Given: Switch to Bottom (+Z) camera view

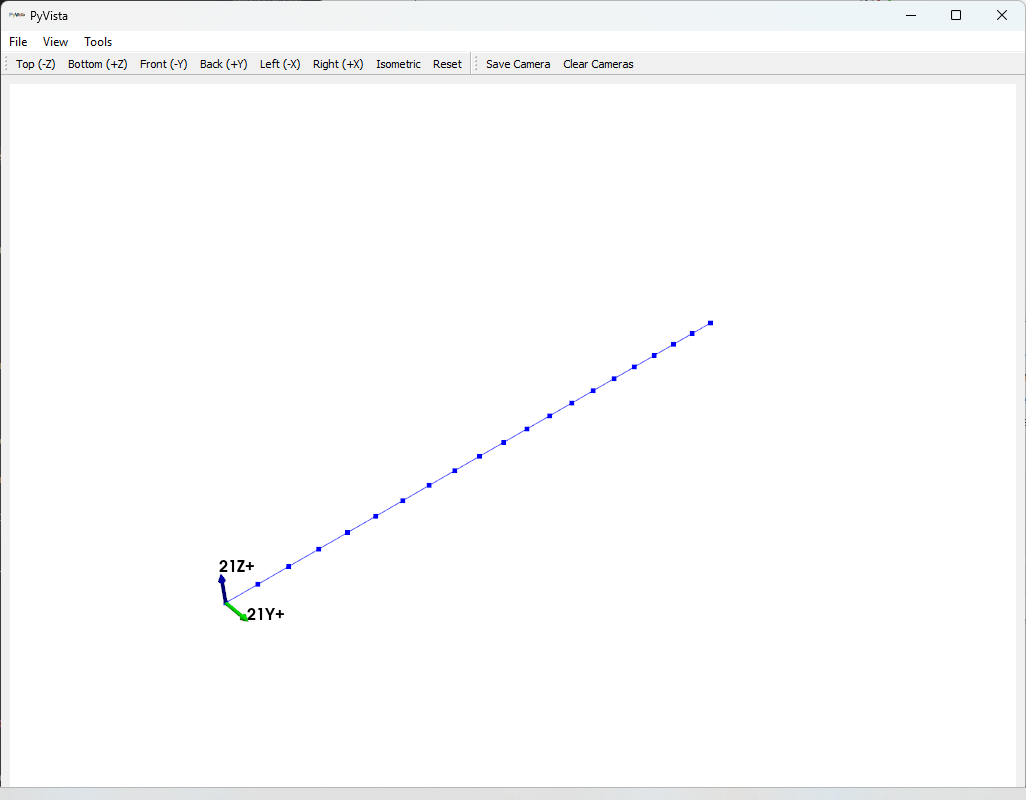Looking at the screenshot, I should pyautogui.click(x=97, y=63).
